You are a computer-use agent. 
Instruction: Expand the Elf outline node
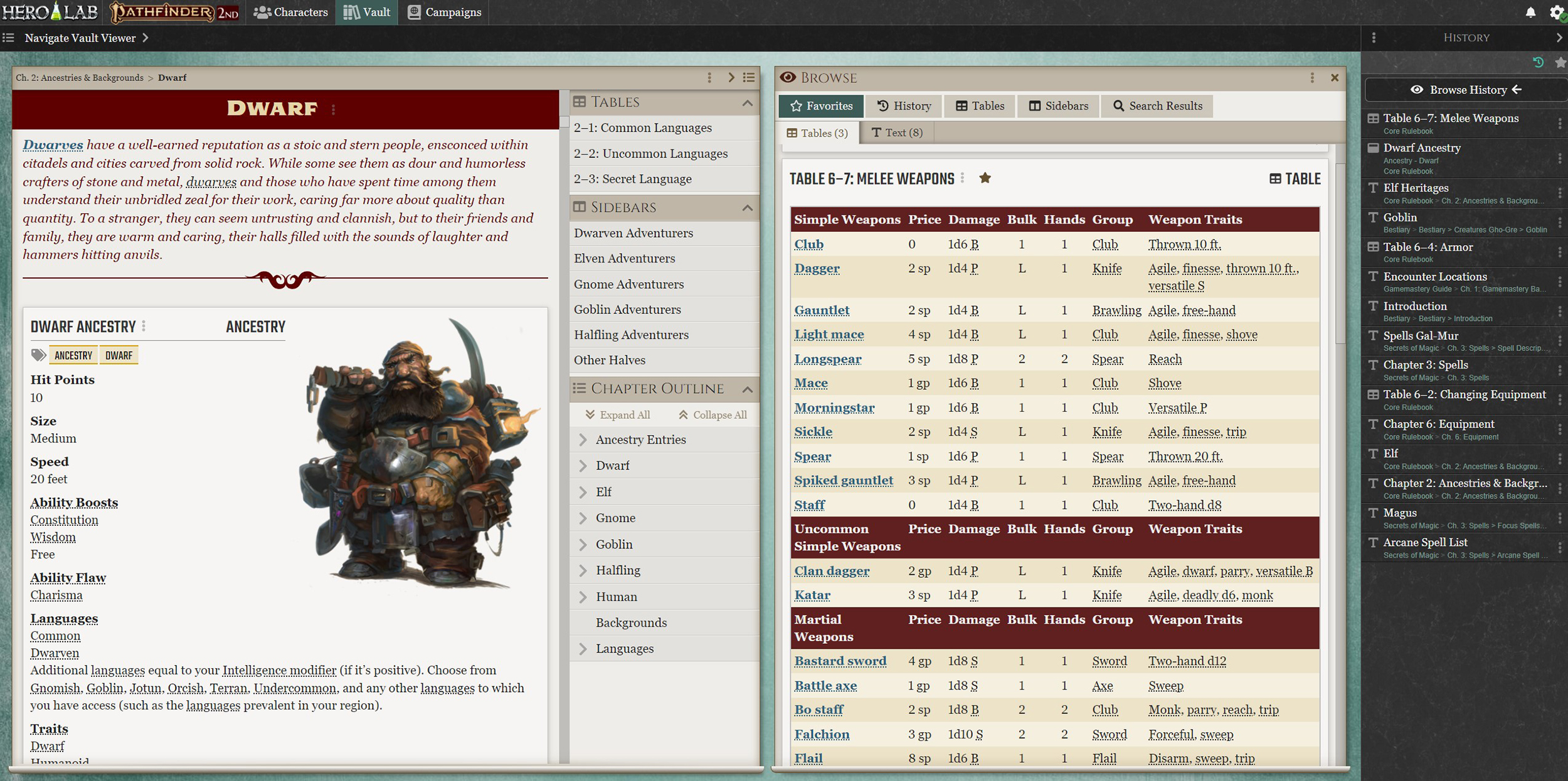[x=583, y=492]
